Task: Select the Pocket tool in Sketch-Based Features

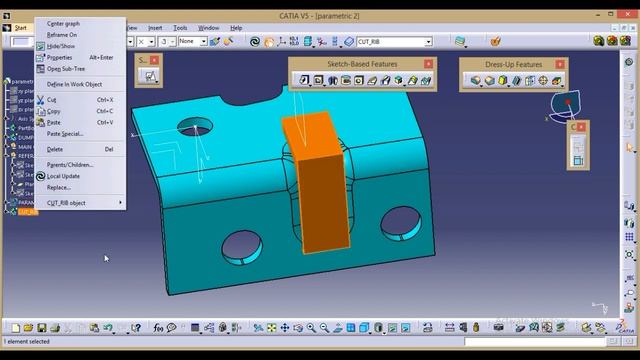Action: [x=318, y=80]
